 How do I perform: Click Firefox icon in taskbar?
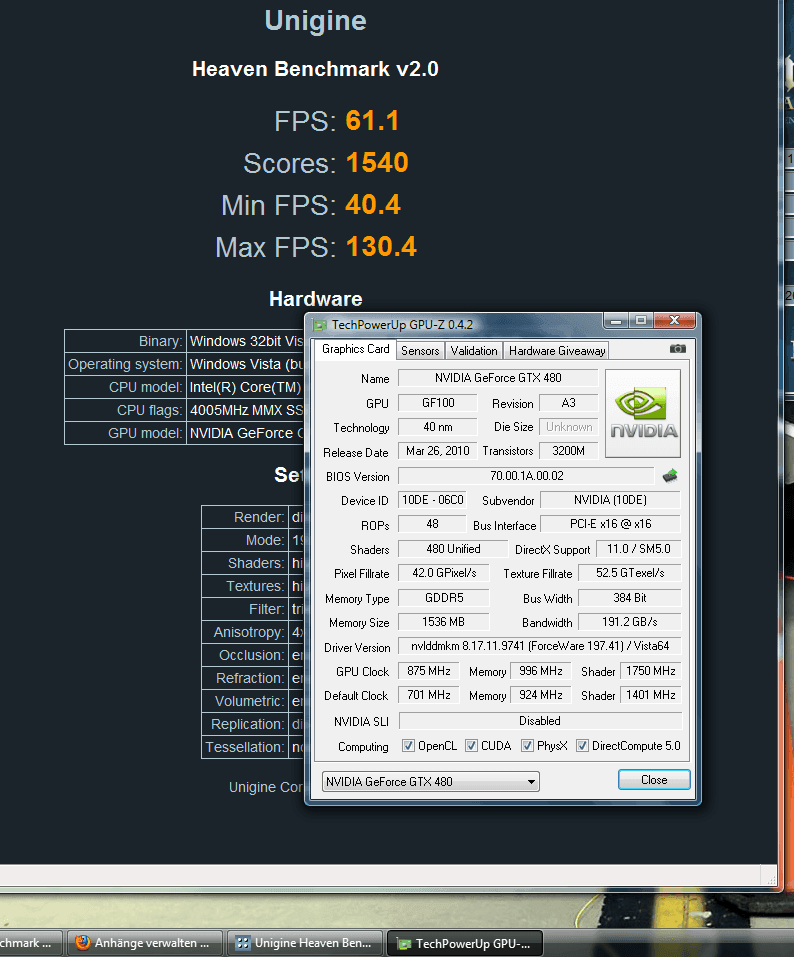(x=82, y=942)
